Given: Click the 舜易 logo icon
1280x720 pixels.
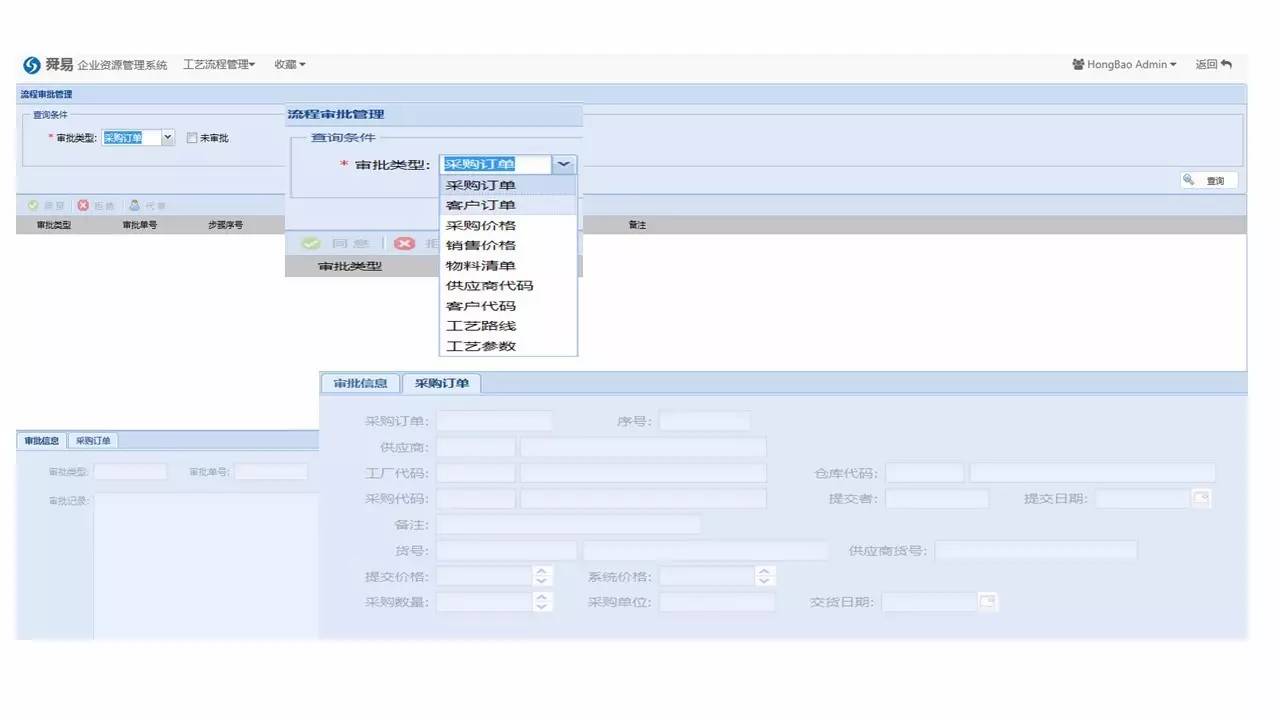Looking at the screenshot, I should point(32,65).
